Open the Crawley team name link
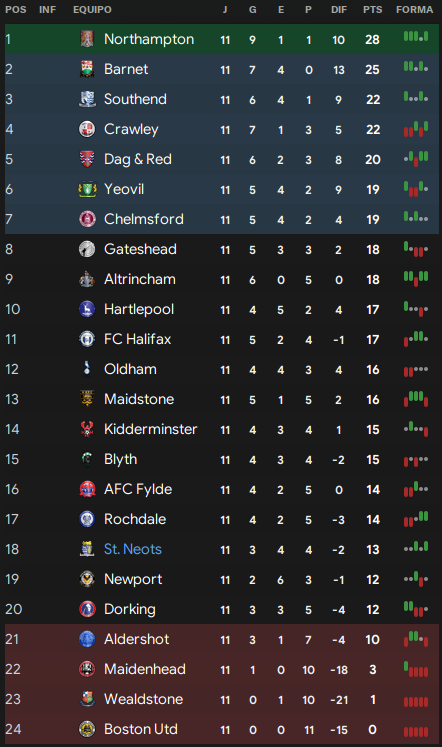The width and height of the screenshot is (442, 747). pos(131,129)
